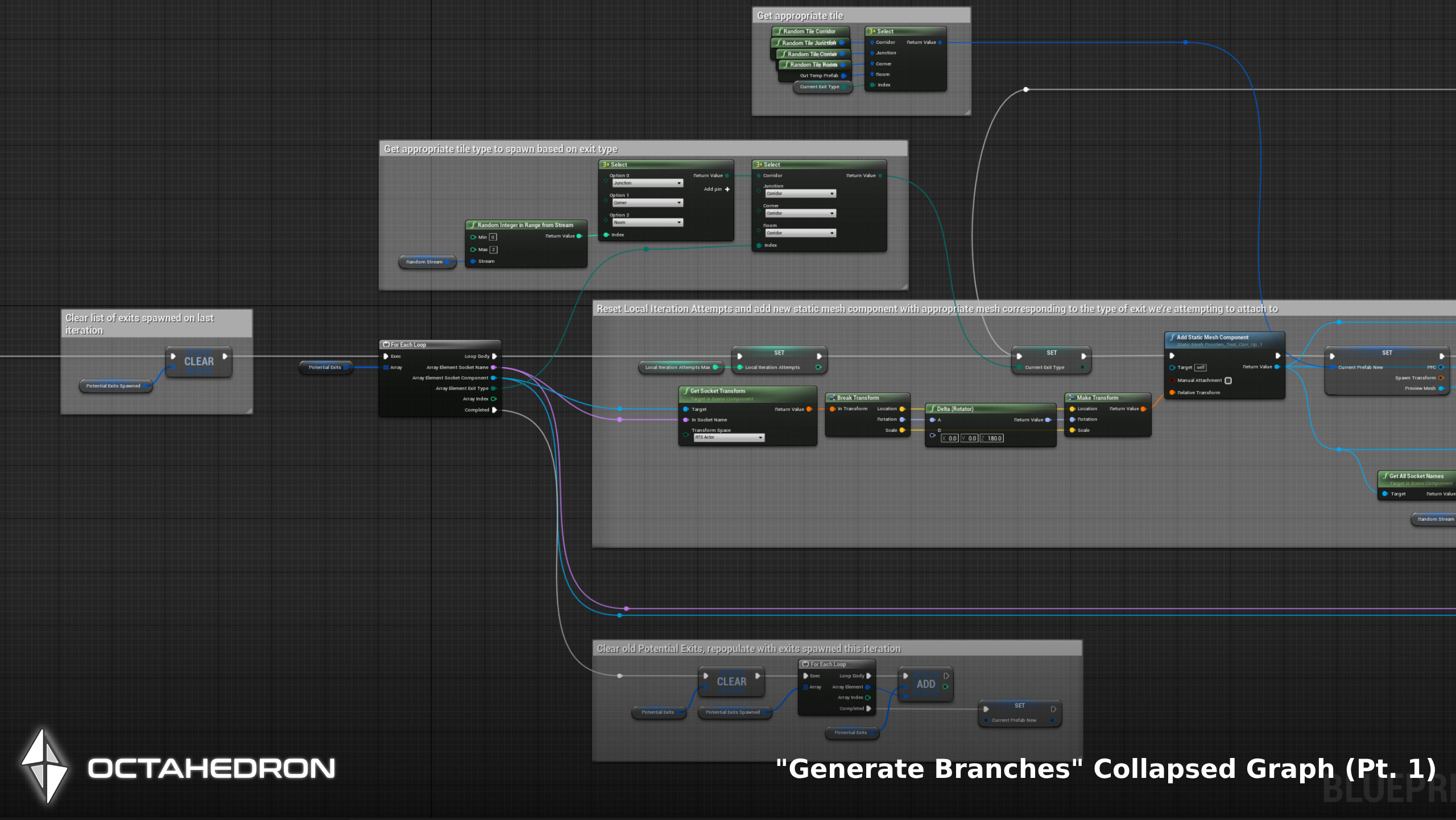Toggle the Manual Attachment checkbox
The height and width of the screenshot is (820, 1456).
click(1228, 381)
